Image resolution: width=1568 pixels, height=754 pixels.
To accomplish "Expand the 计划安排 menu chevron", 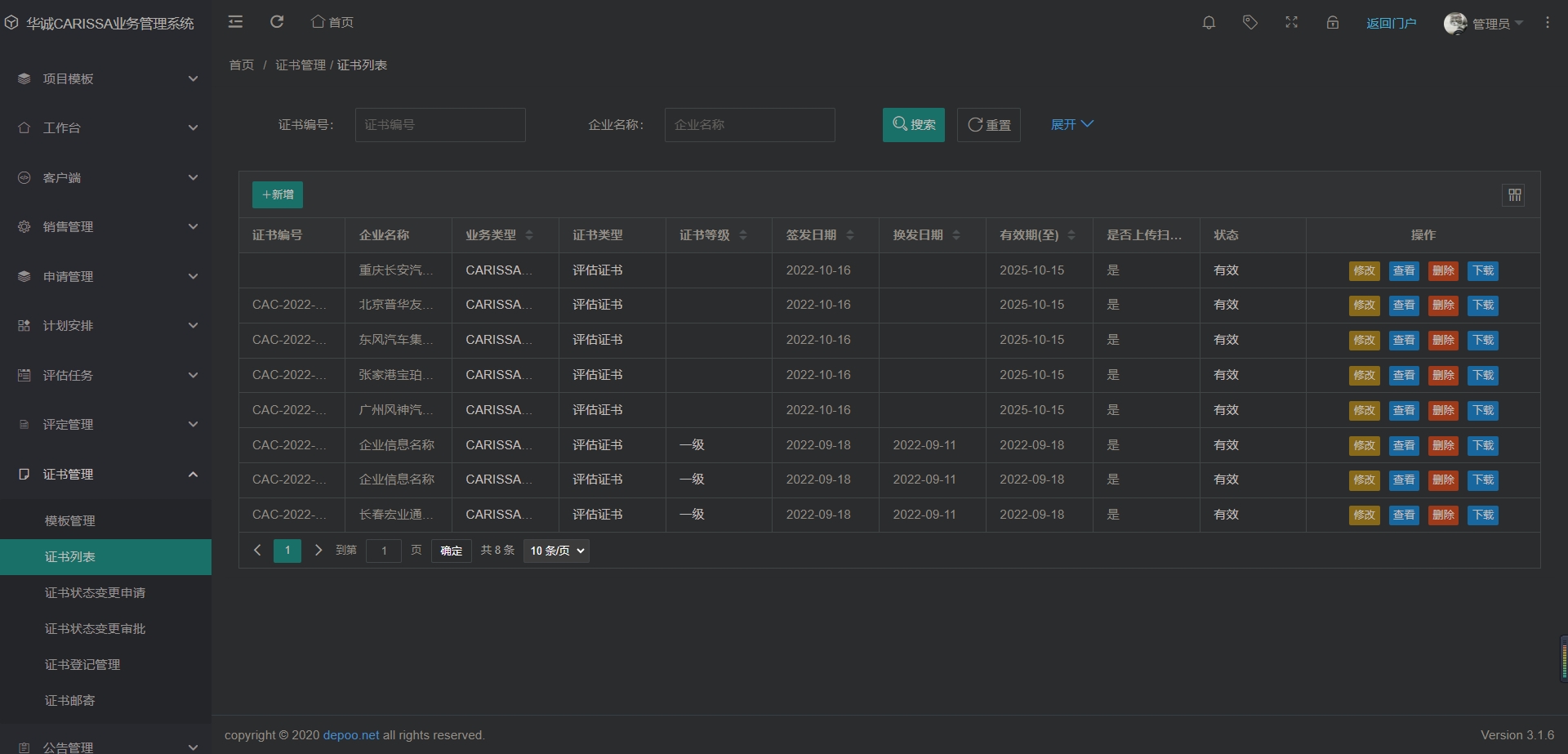I will (193, 325).
